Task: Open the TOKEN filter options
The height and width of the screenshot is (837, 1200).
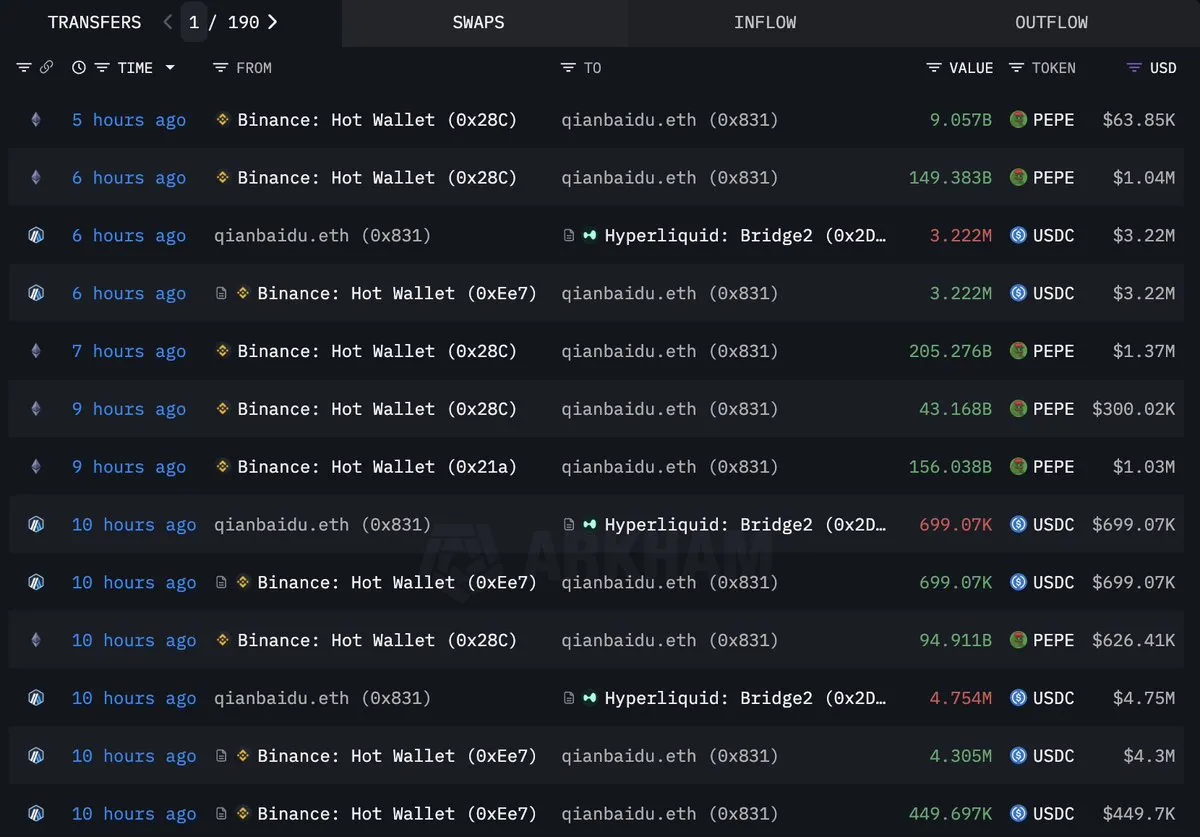Action: (1016, 68)
